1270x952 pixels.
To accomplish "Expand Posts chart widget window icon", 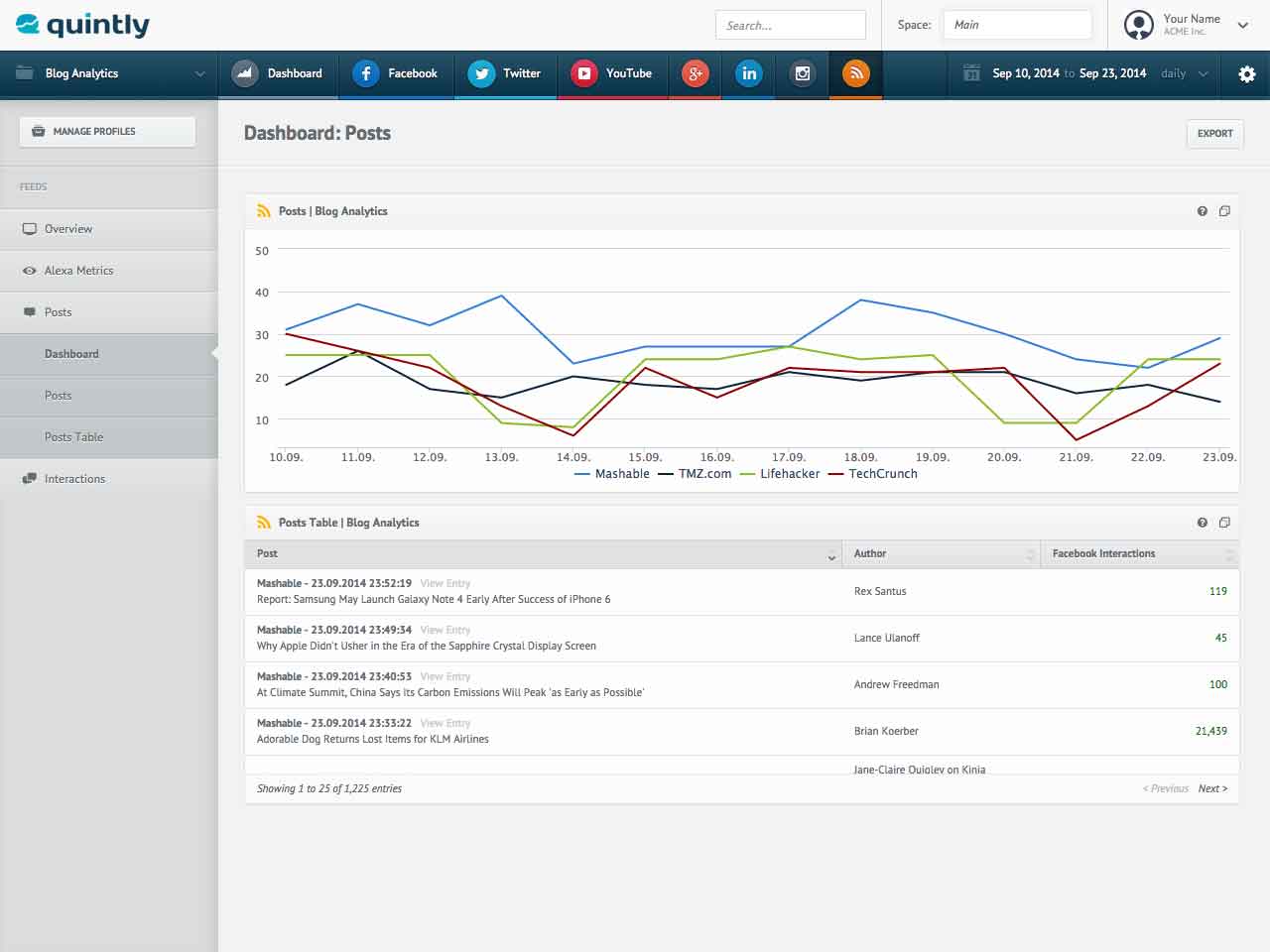I will [x=1224, y=211].
